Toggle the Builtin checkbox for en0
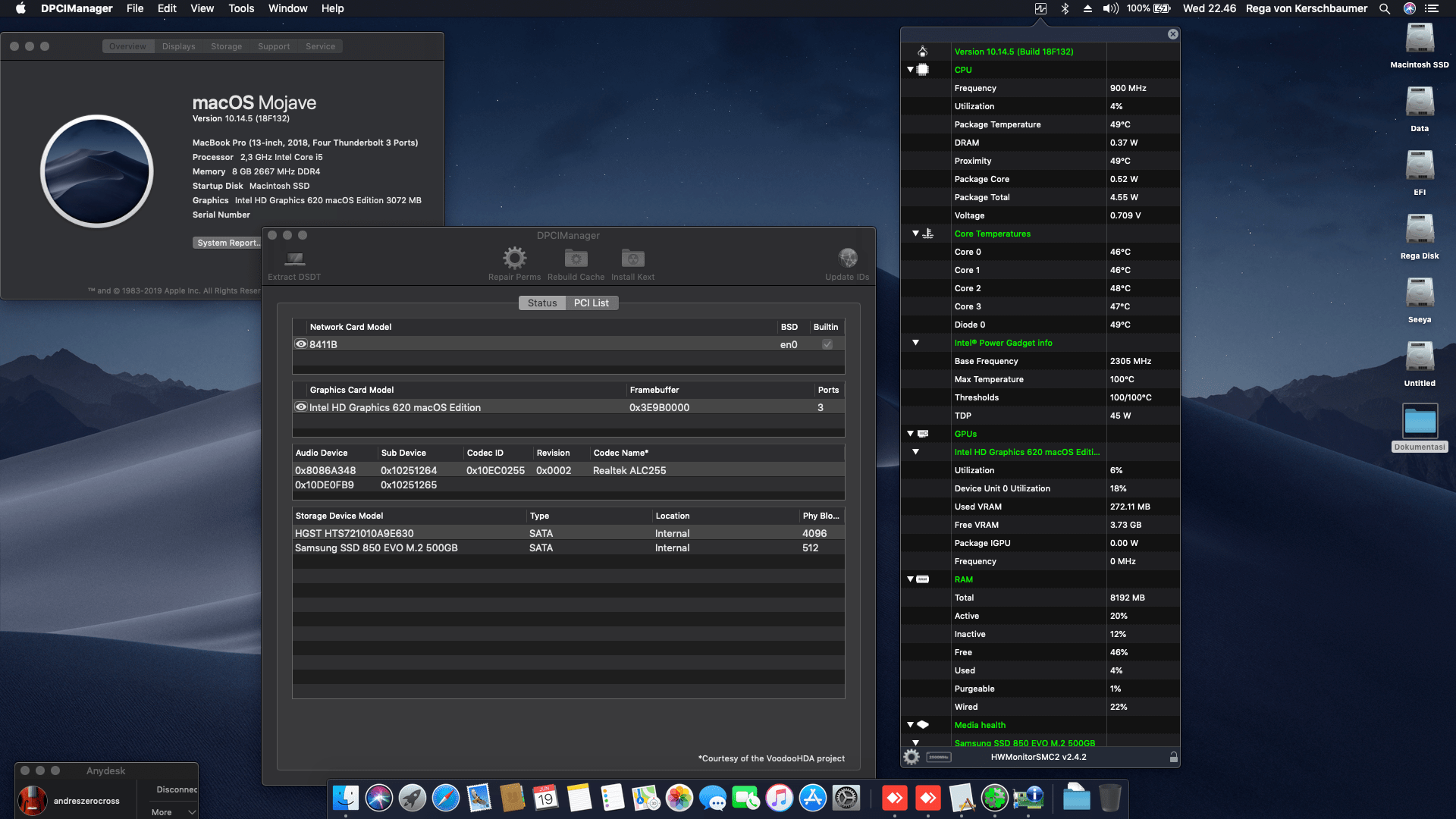This screenshot has height=819, width=1456. (x=827, y=344)
